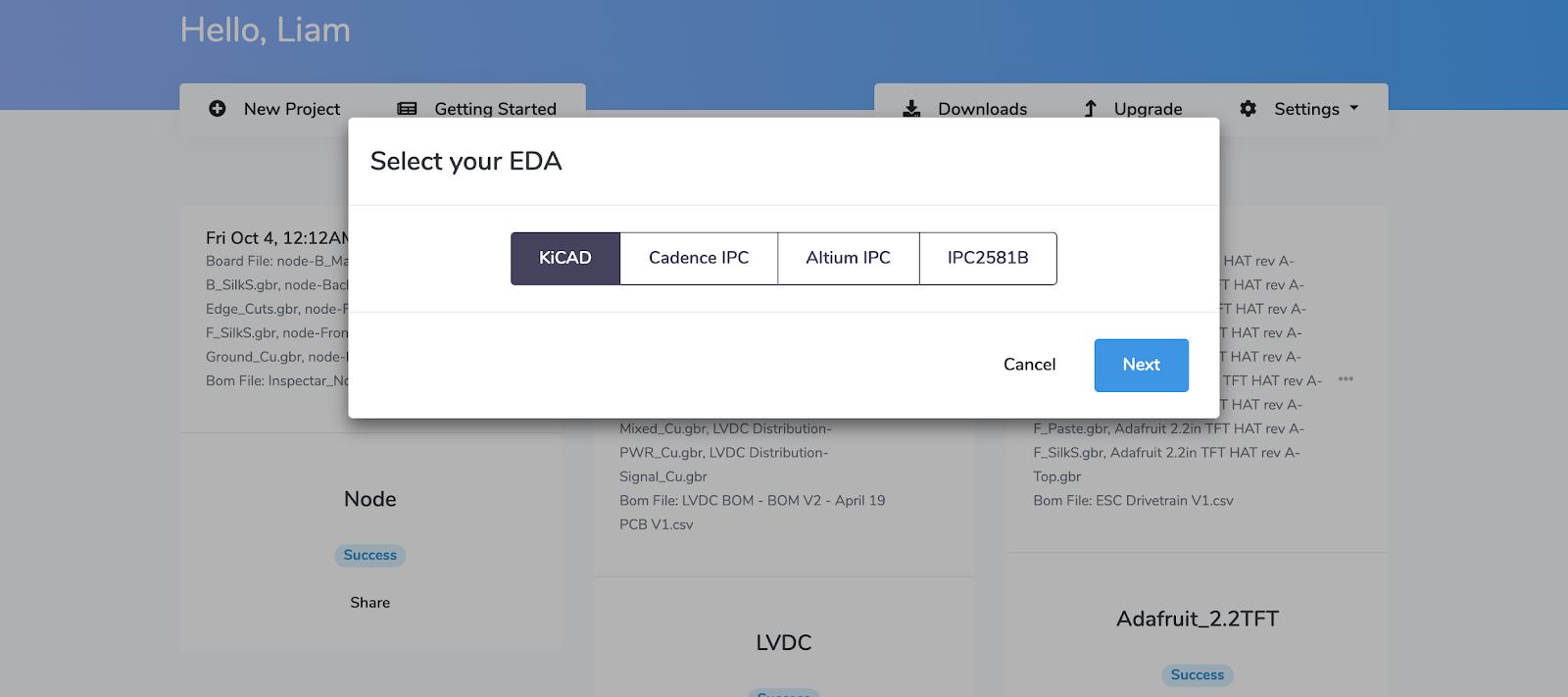
Task: Open the Node project title
Action: pos(369,499)
